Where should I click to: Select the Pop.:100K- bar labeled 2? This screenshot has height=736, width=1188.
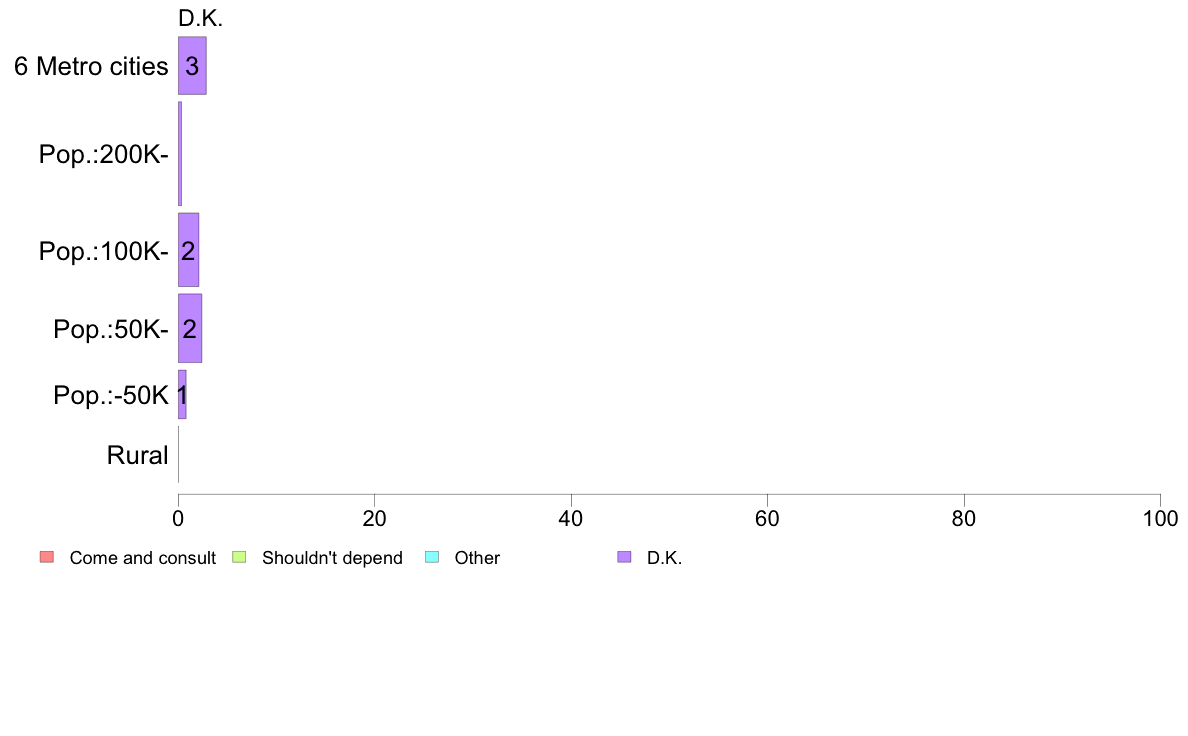pos(189,250)
